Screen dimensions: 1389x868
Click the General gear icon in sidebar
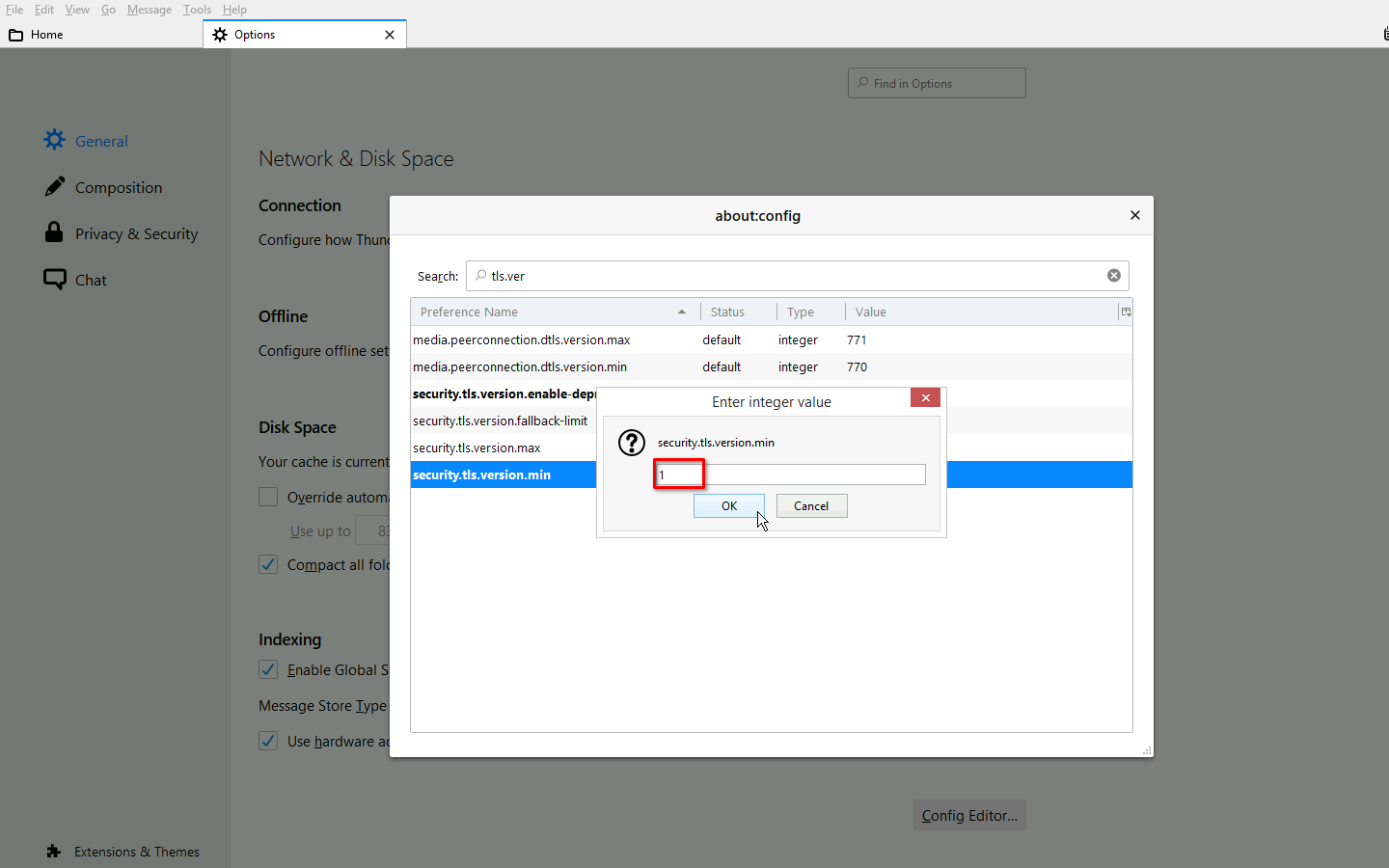pyautogui.click(x=55, y=140)
